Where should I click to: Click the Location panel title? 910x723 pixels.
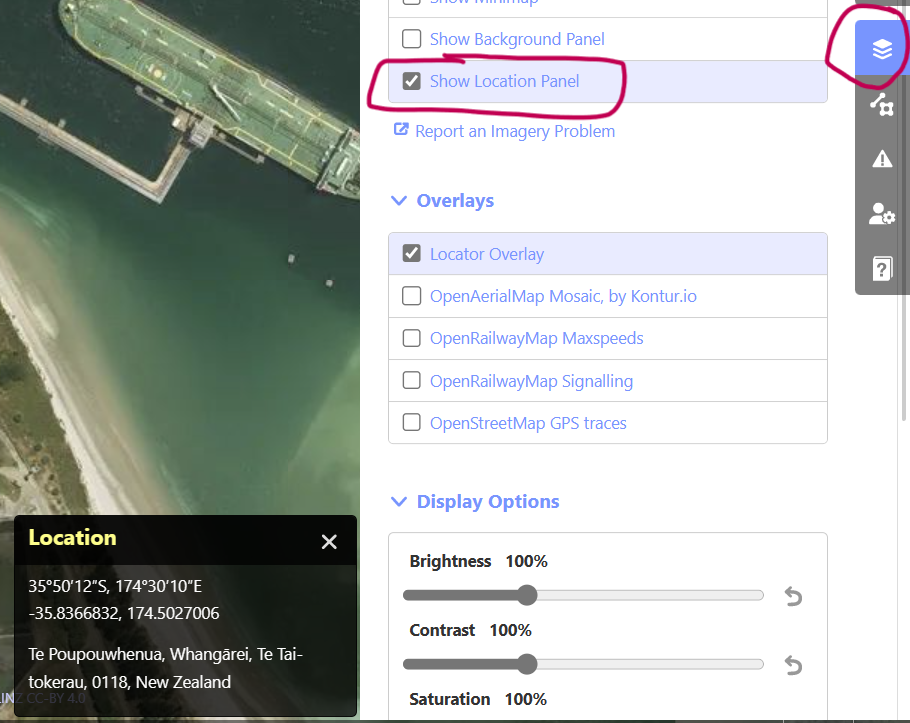(73, 538)
